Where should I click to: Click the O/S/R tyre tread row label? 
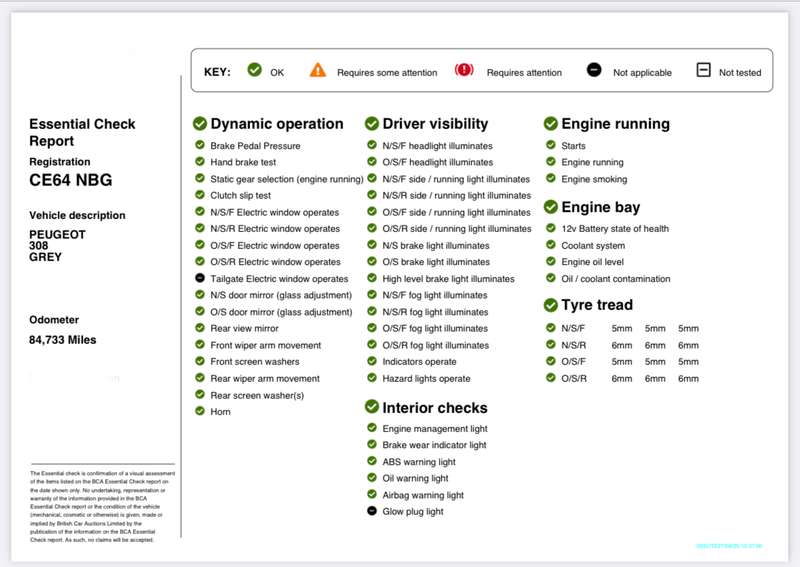[574, 378]
